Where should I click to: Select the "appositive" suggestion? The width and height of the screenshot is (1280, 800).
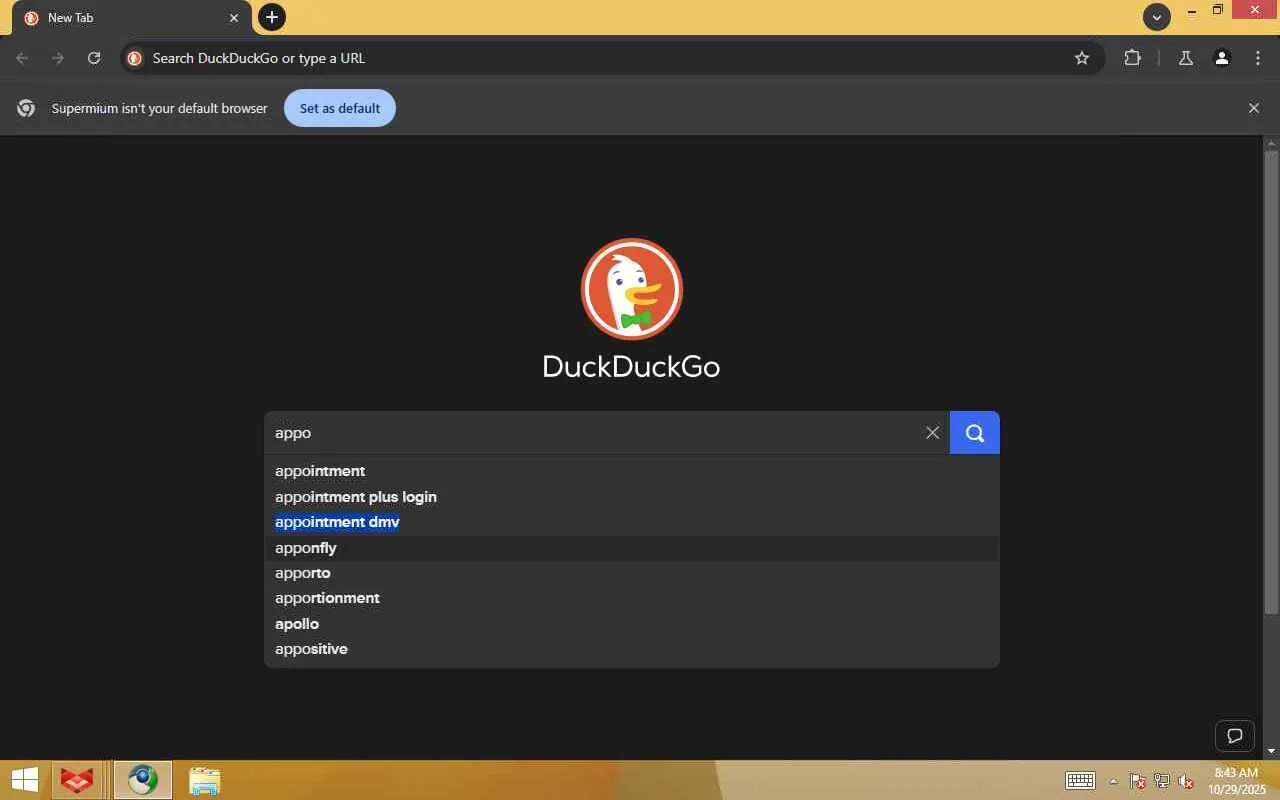coord(632,649)
